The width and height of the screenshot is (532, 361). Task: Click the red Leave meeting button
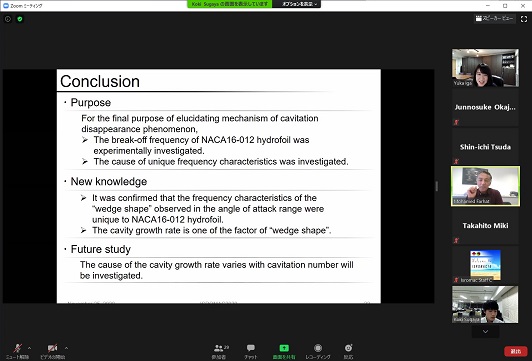(x=515, y=351)
